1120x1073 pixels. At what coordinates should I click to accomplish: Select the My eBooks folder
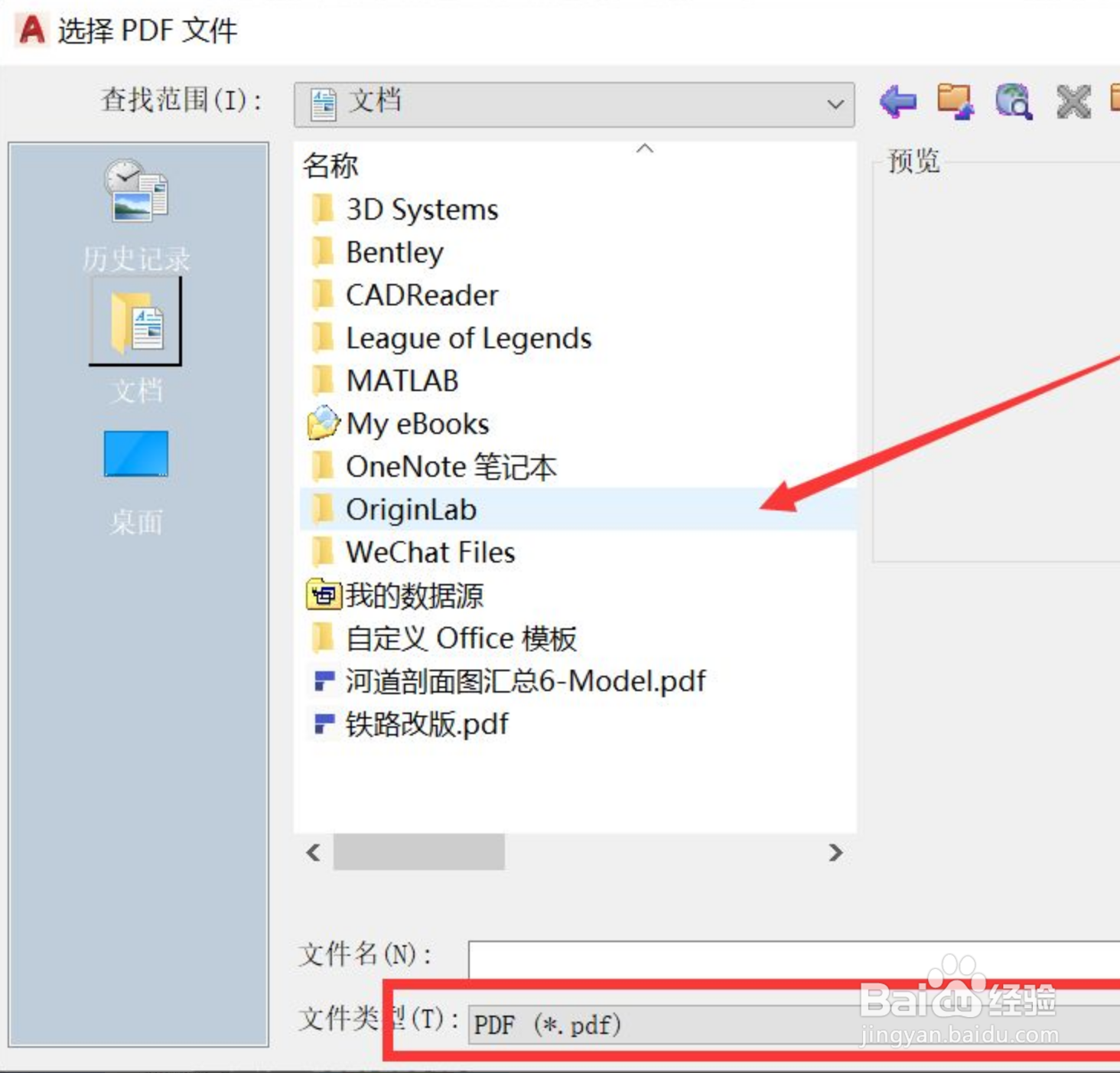pos(398,423)
